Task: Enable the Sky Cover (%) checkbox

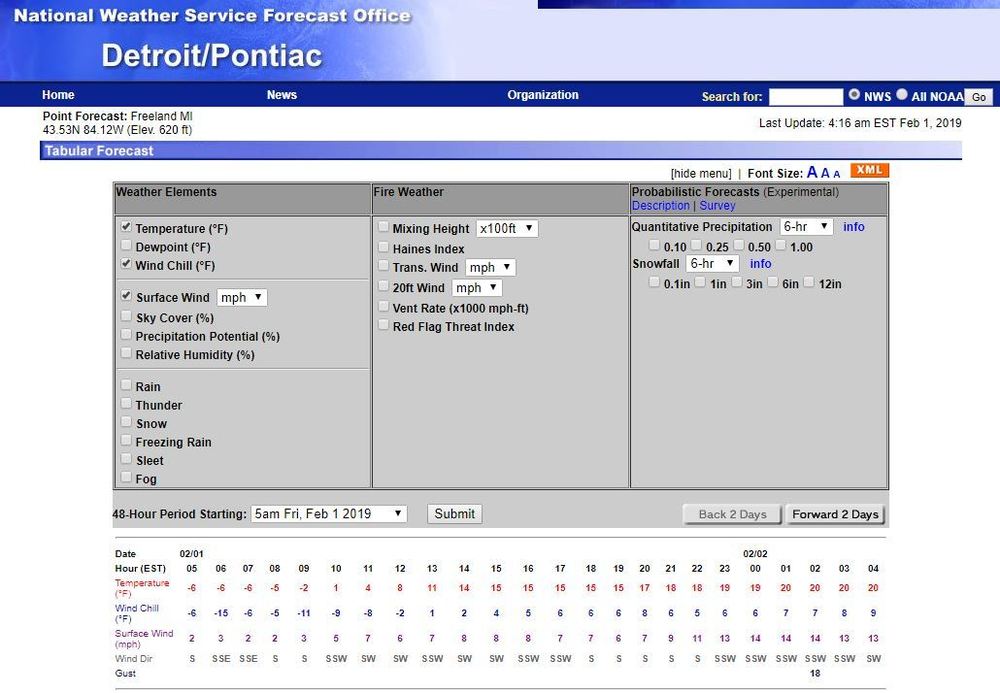Action: point(126,316)
